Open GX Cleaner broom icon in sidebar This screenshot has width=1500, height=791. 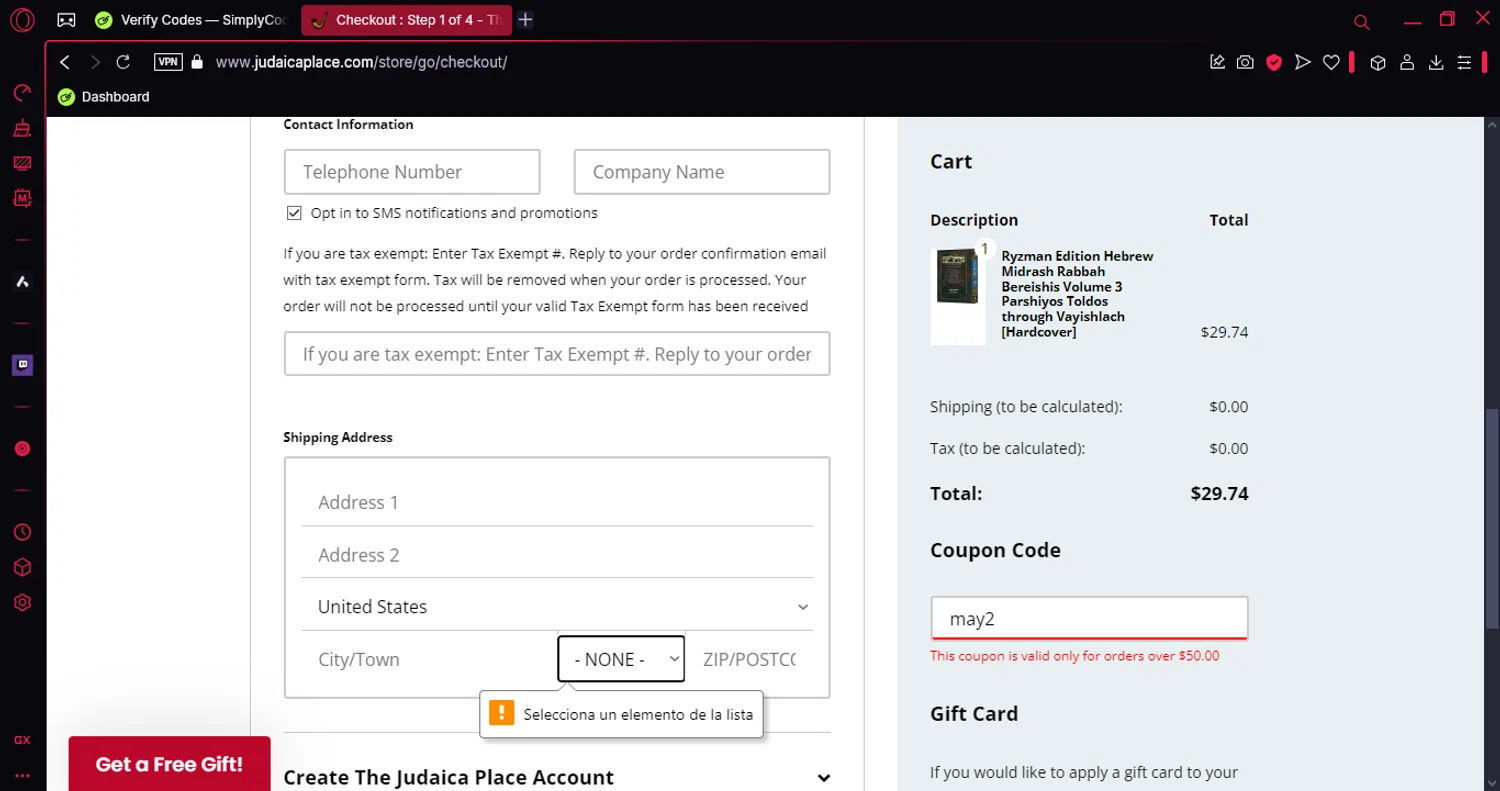coord(22,128)
